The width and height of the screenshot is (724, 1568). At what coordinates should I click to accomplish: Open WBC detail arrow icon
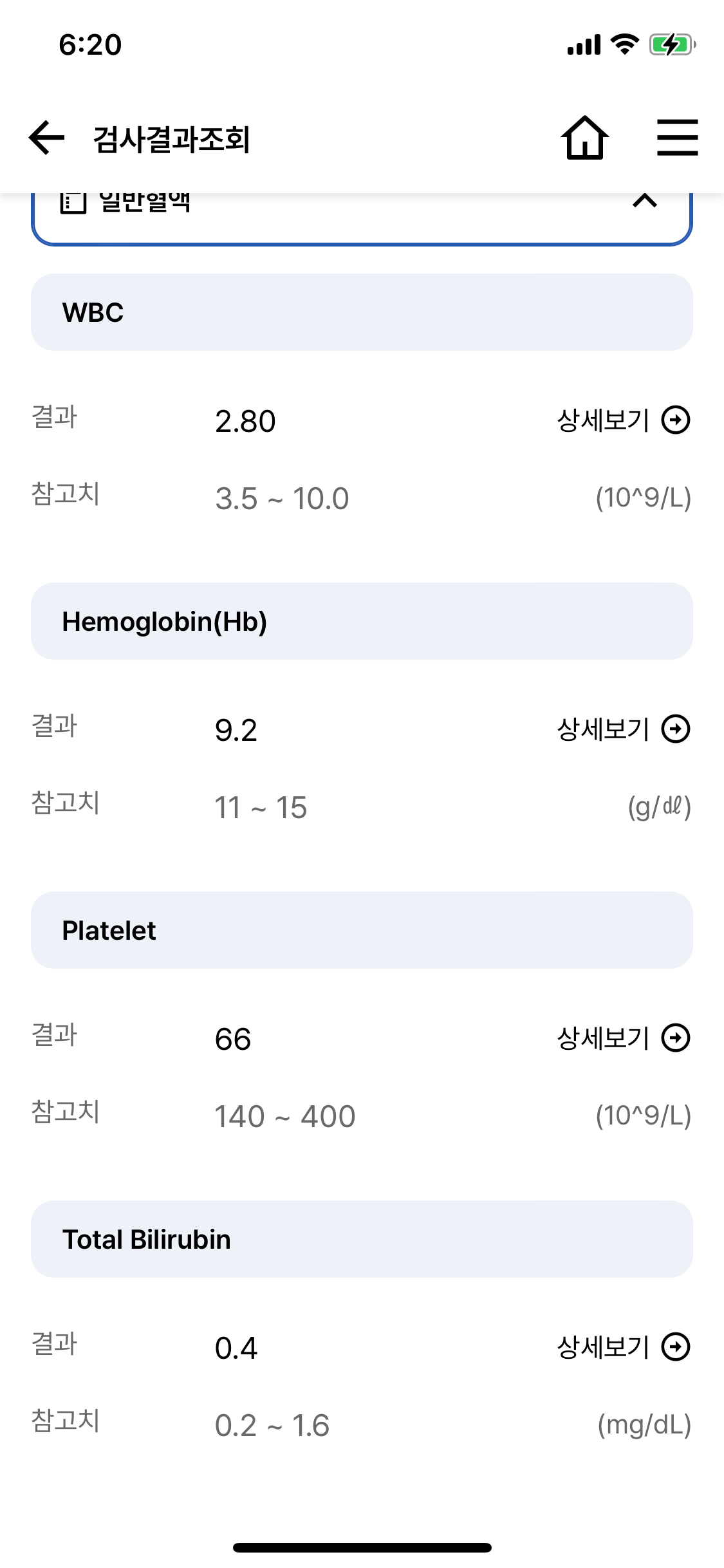tap(676, 420)
